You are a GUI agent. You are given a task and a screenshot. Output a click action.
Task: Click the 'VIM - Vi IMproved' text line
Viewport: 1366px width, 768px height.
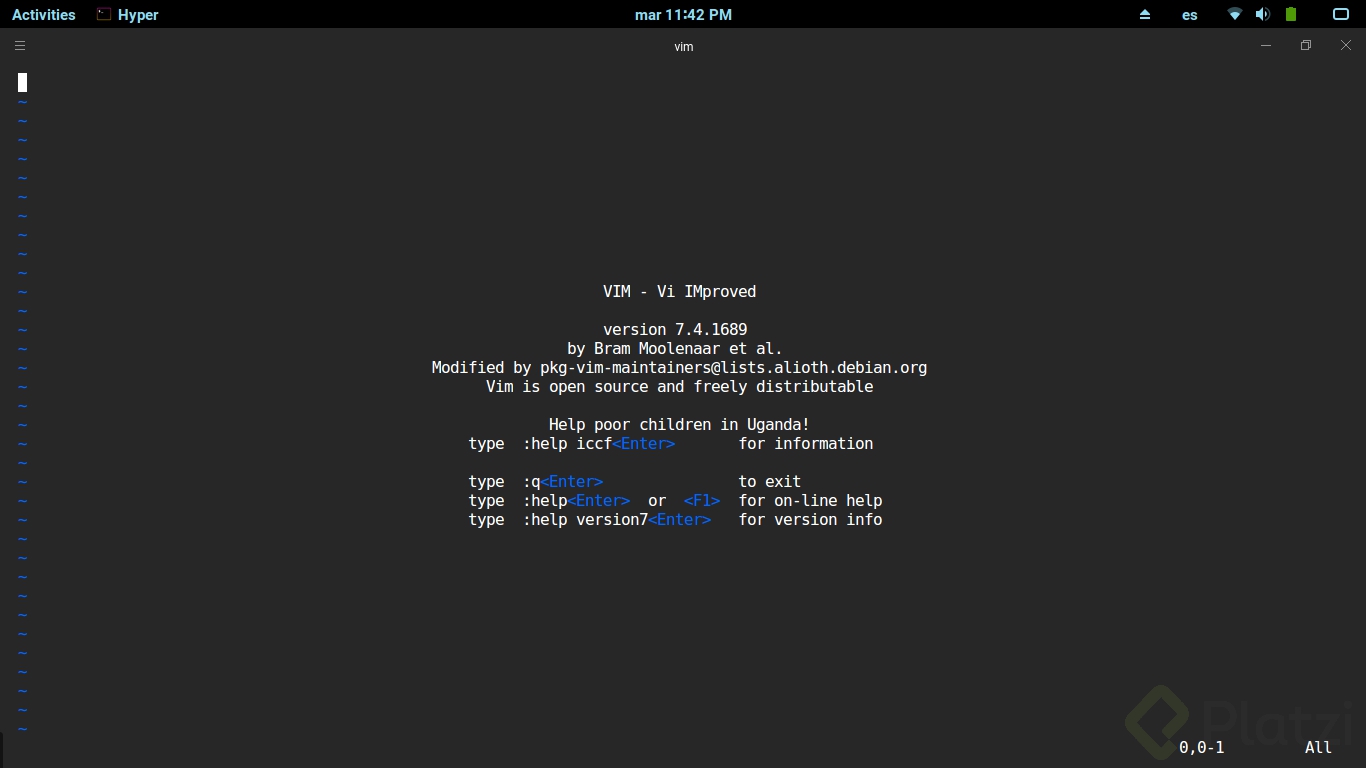tap(680, 291)
